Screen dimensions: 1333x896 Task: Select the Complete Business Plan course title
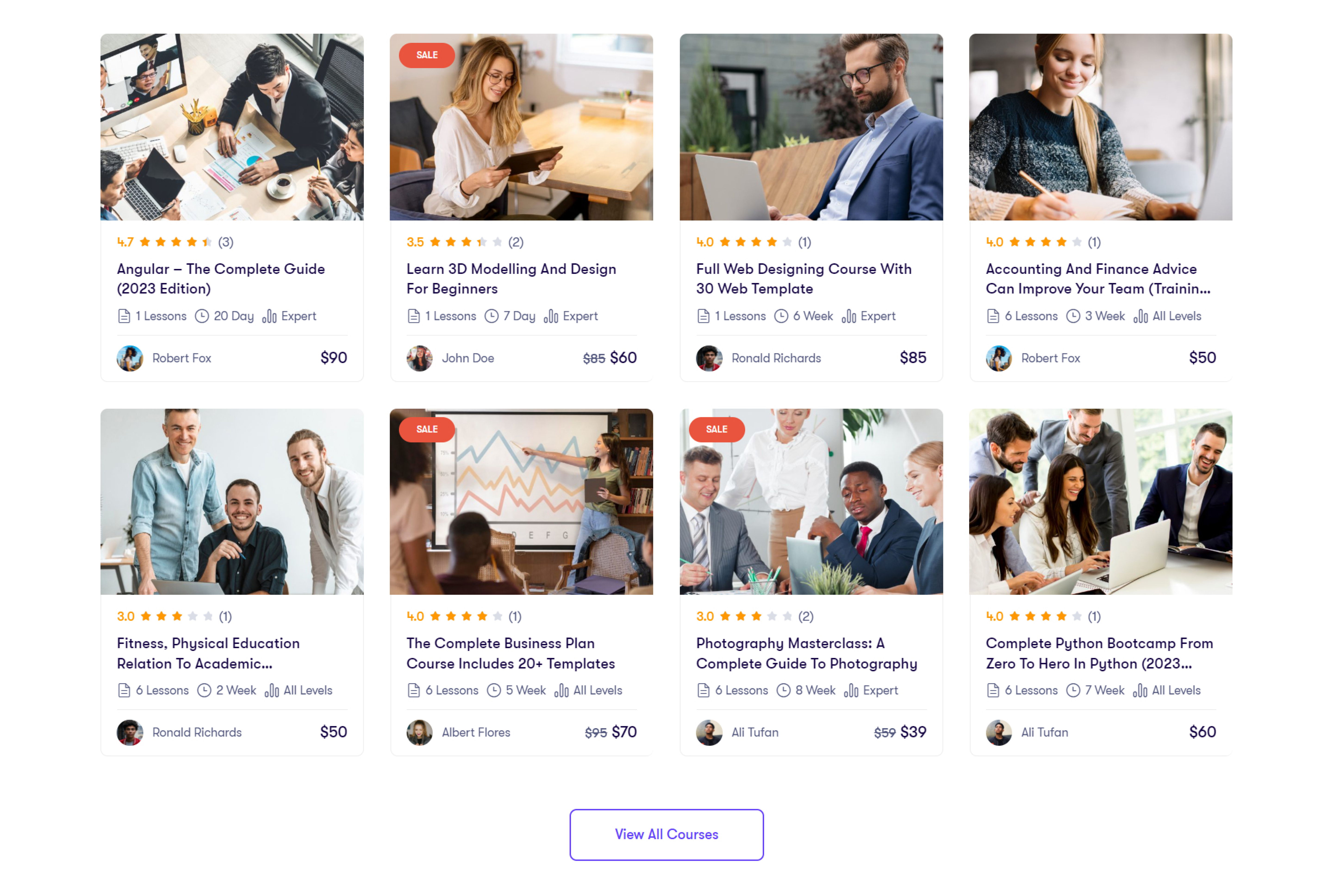pos(510,653)
